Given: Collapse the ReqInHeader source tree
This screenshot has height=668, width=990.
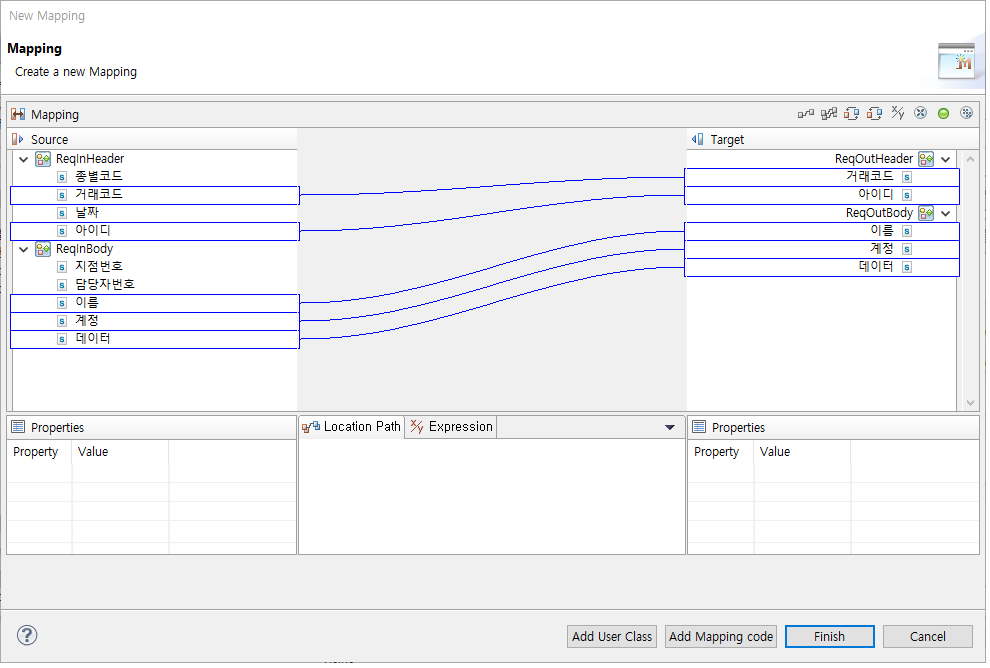Looking at the screenshot, I should (23, 158).
